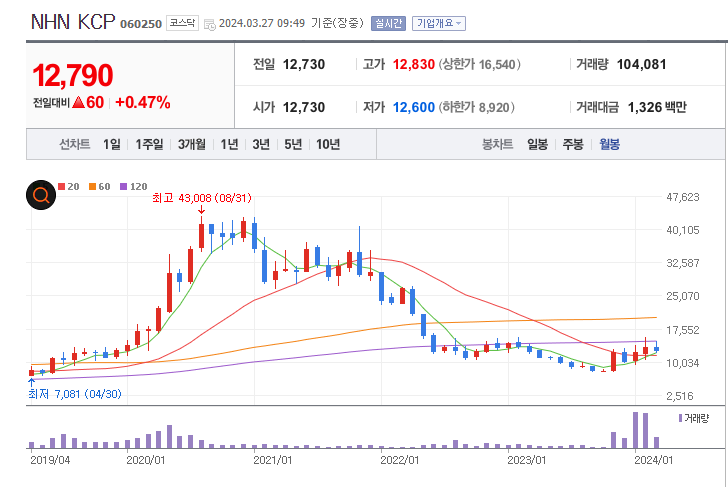Viewport: 728px width, 487px height.
Task: Click the orange magnifier zoom icon on chart
Action: coord(41,195)
